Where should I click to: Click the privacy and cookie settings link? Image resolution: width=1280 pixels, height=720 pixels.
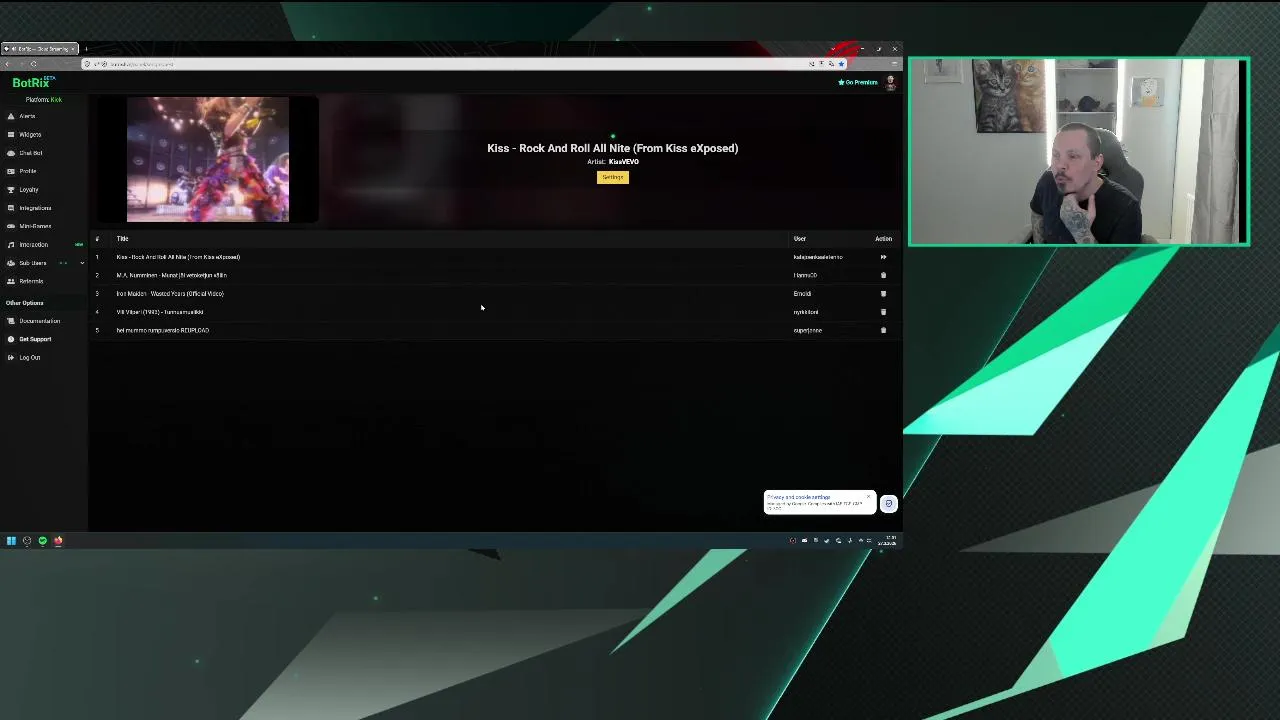point(798,497)
